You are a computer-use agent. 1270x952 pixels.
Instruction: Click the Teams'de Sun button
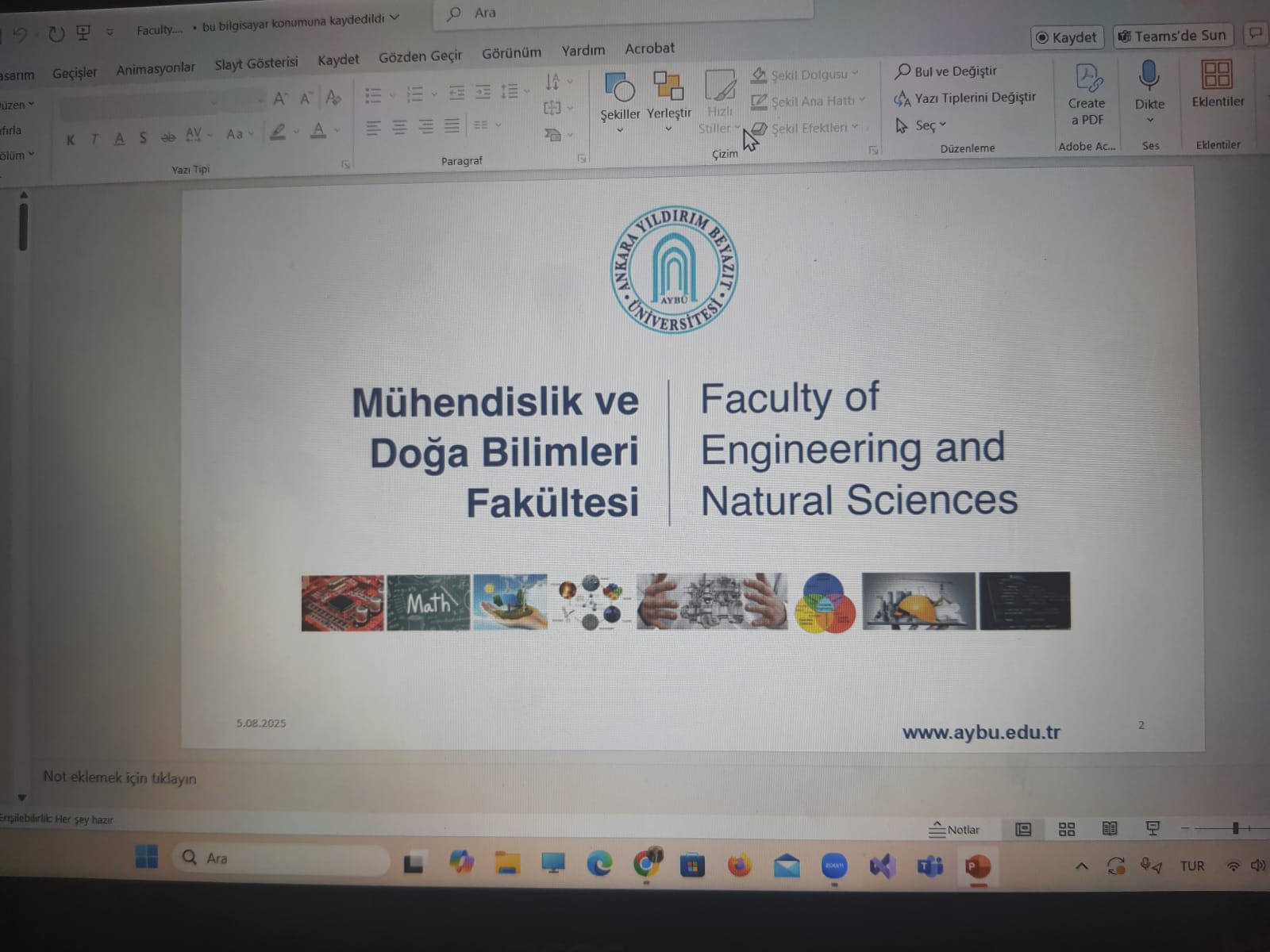coord(1172,36)
